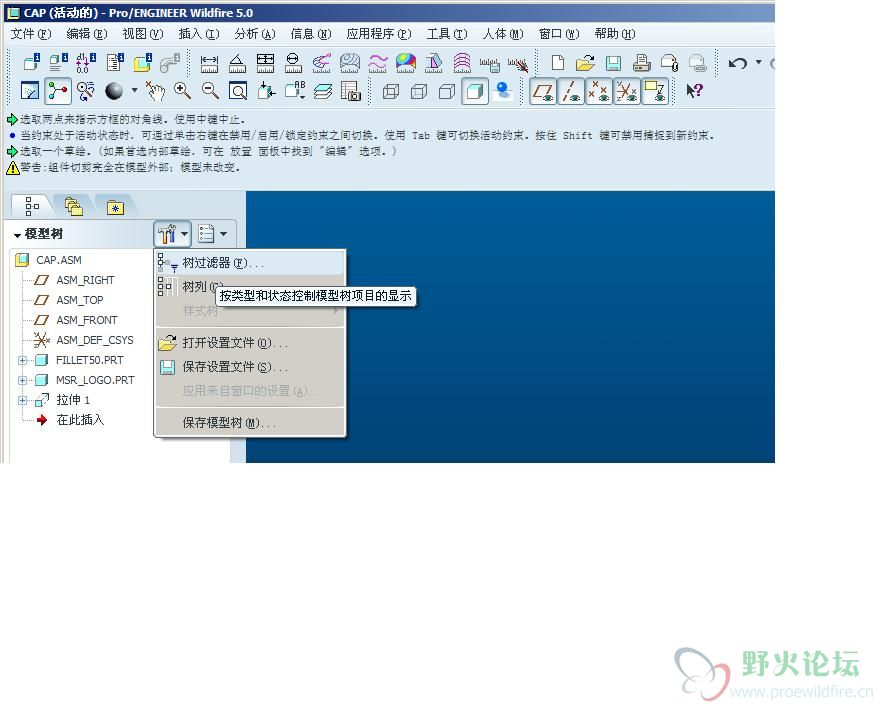Open the undo history dropdown arrow
The height and width of the screenshot is (710, 883).
(x=759, y=62)
